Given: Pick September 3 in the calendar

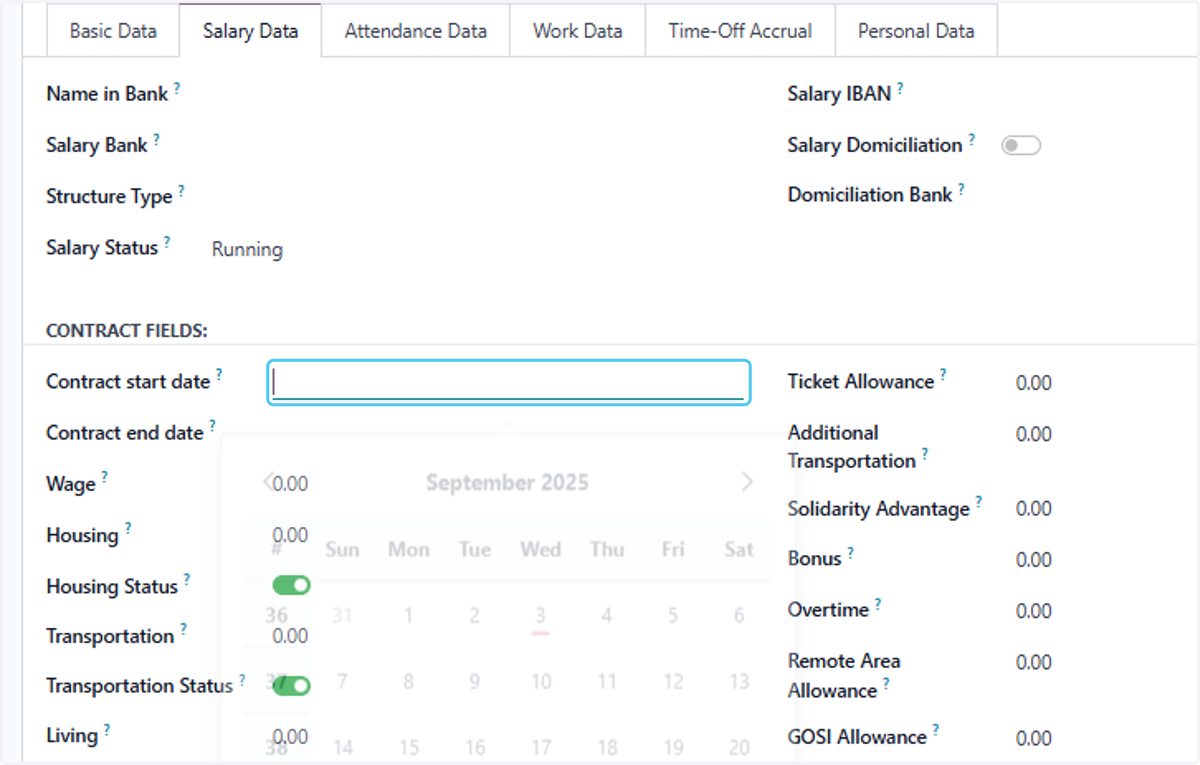Looking at the screenshot, I should (x=540, y=615).
